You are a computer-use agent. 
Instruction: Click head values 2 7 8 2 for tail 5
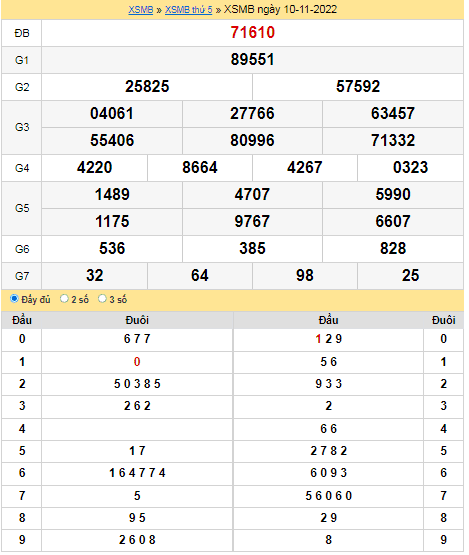(x=328, y=451)
